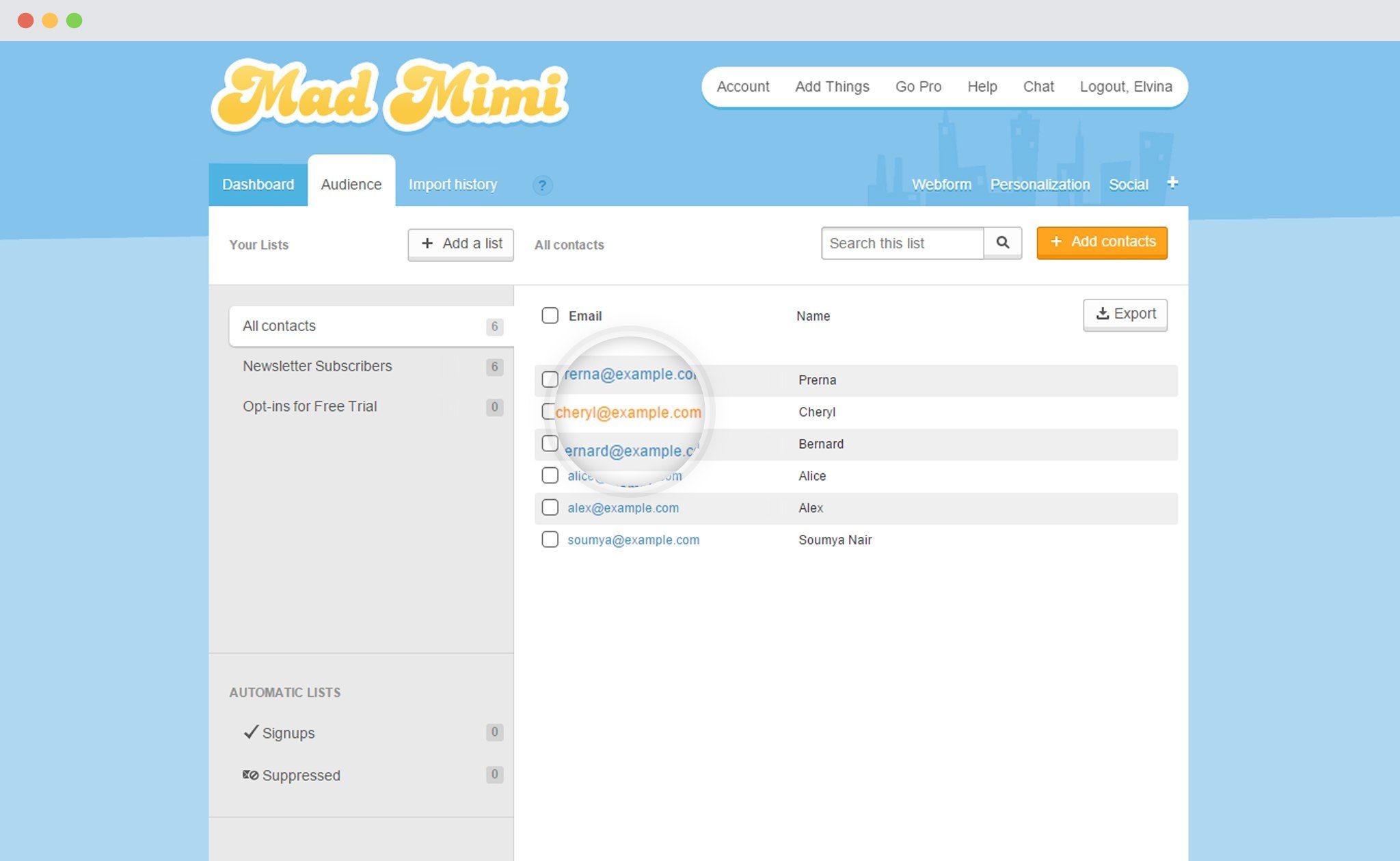Click the Signups checkmark icon
Image resolution: width=1400 pixels, height=861 pixels.
click(251, 732)
